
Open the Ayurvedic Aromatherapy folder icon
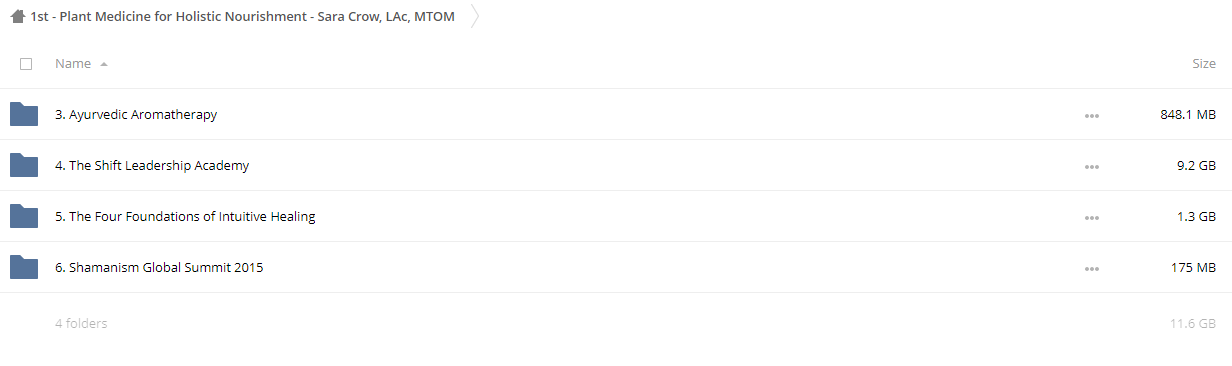click(24, 114)
